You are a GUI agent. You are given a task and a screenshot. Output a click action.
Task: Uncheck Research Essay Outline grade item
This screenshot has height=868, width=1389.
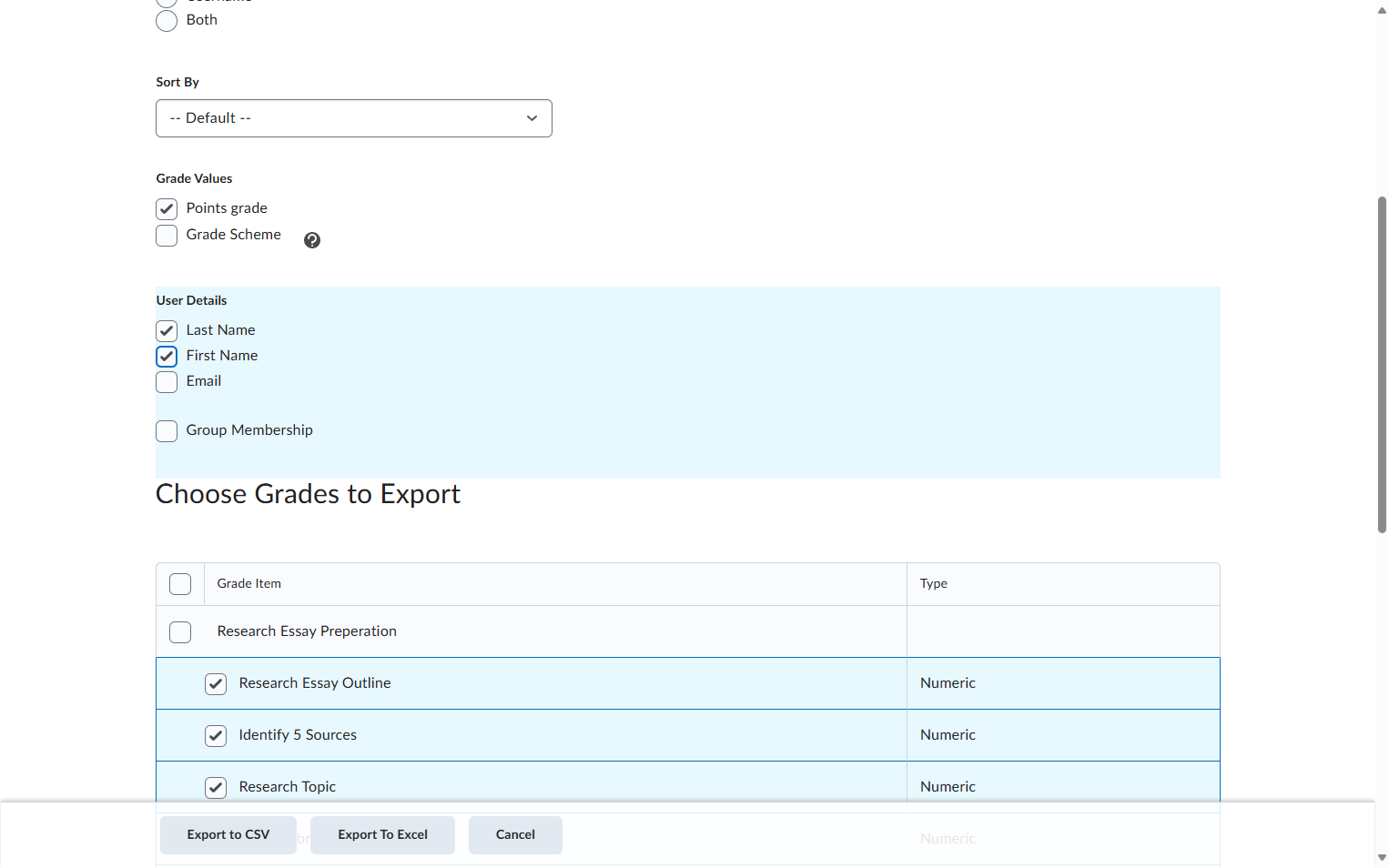point(216,684)
